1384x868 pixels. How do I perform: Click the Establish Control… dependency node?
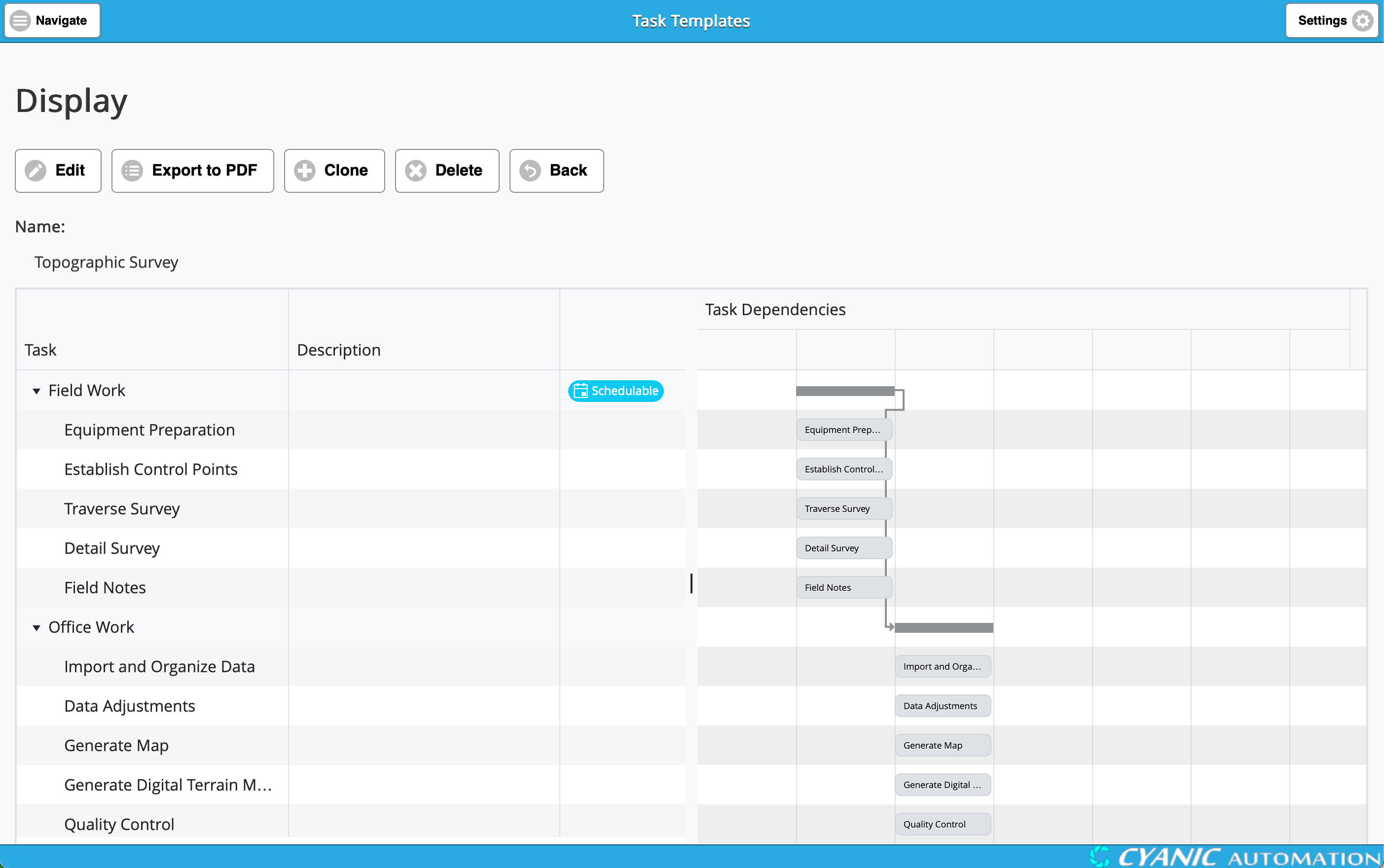point(844,469)
